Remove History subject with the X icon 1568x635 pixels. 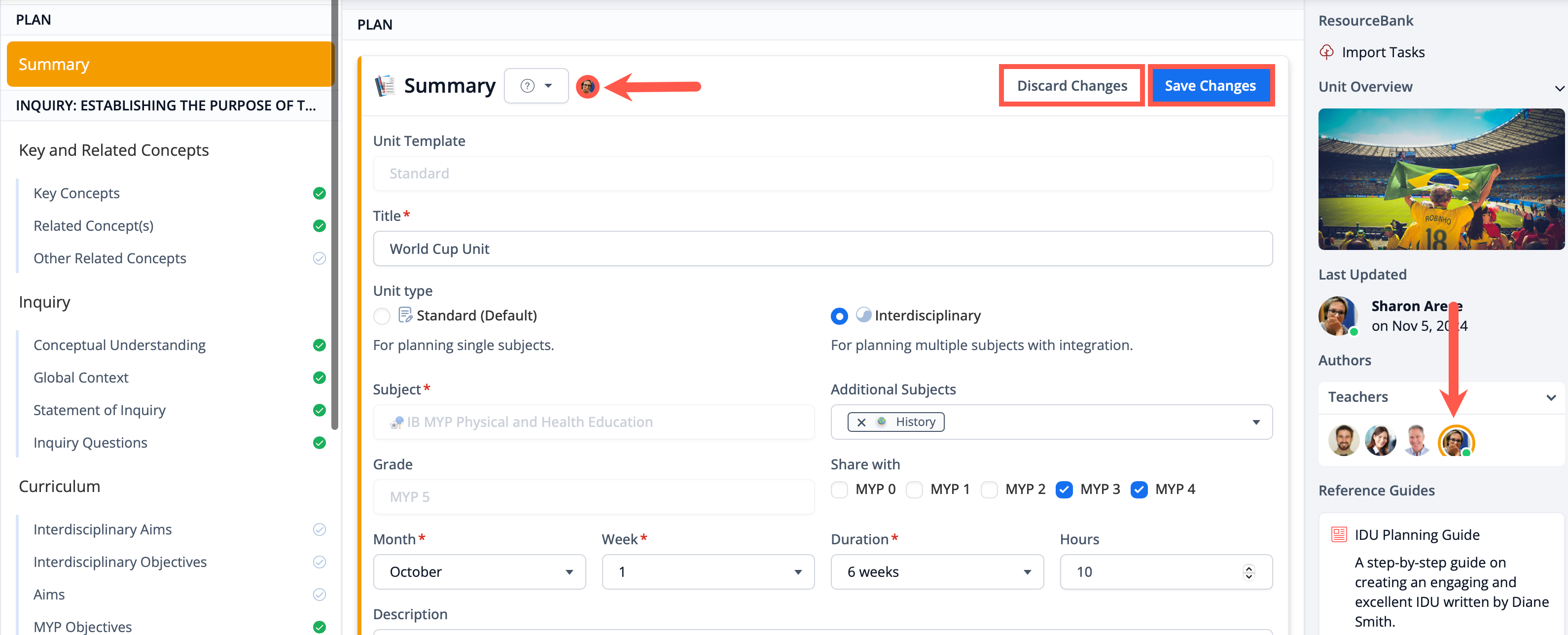(x=861, y=422)
